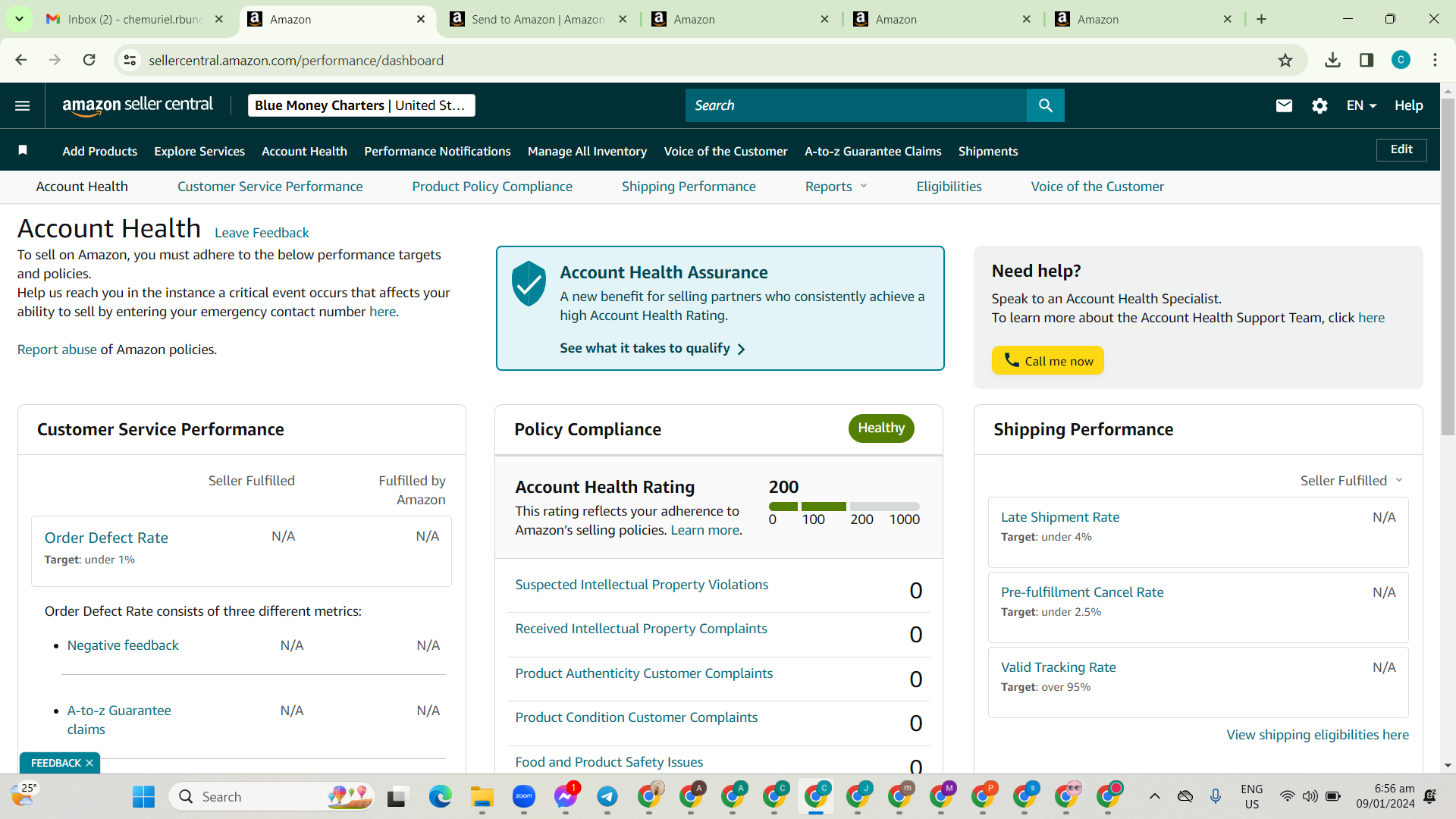The height and width of the screenshot is (819, 1456).
Task: Open Shipments menu item
Action: (988, 151)
